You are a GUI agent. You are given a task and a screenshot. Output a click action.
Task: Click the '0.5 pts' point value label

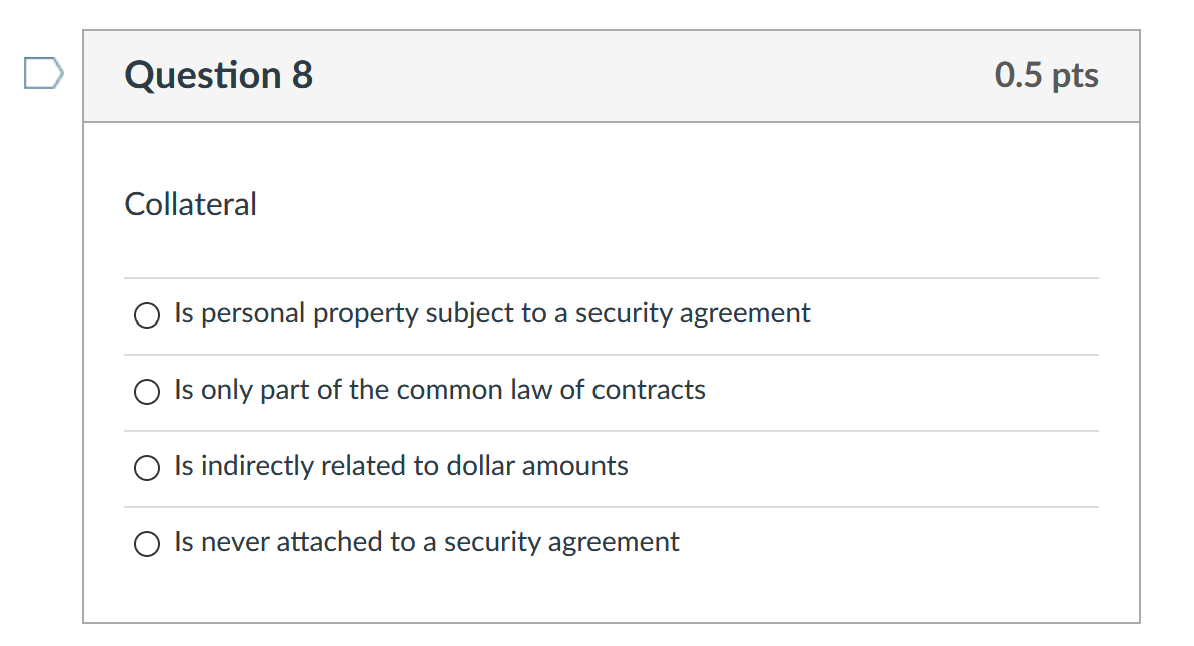pos(1047,75)
